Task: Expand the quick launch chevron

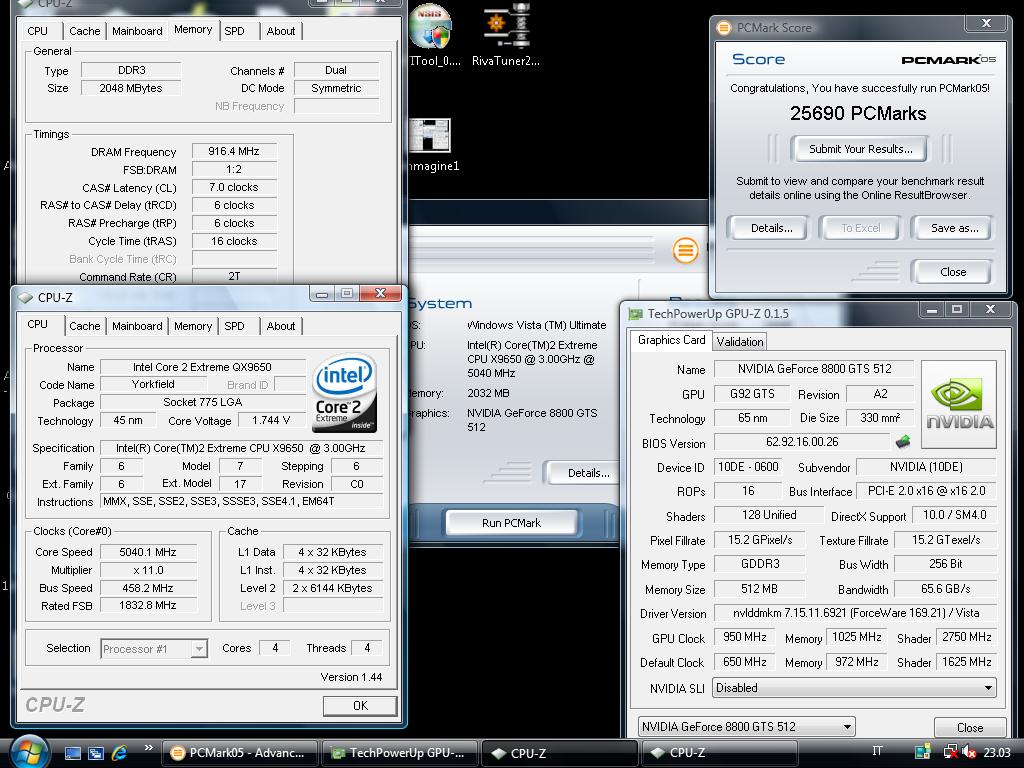Action: [x=148, y=748]
